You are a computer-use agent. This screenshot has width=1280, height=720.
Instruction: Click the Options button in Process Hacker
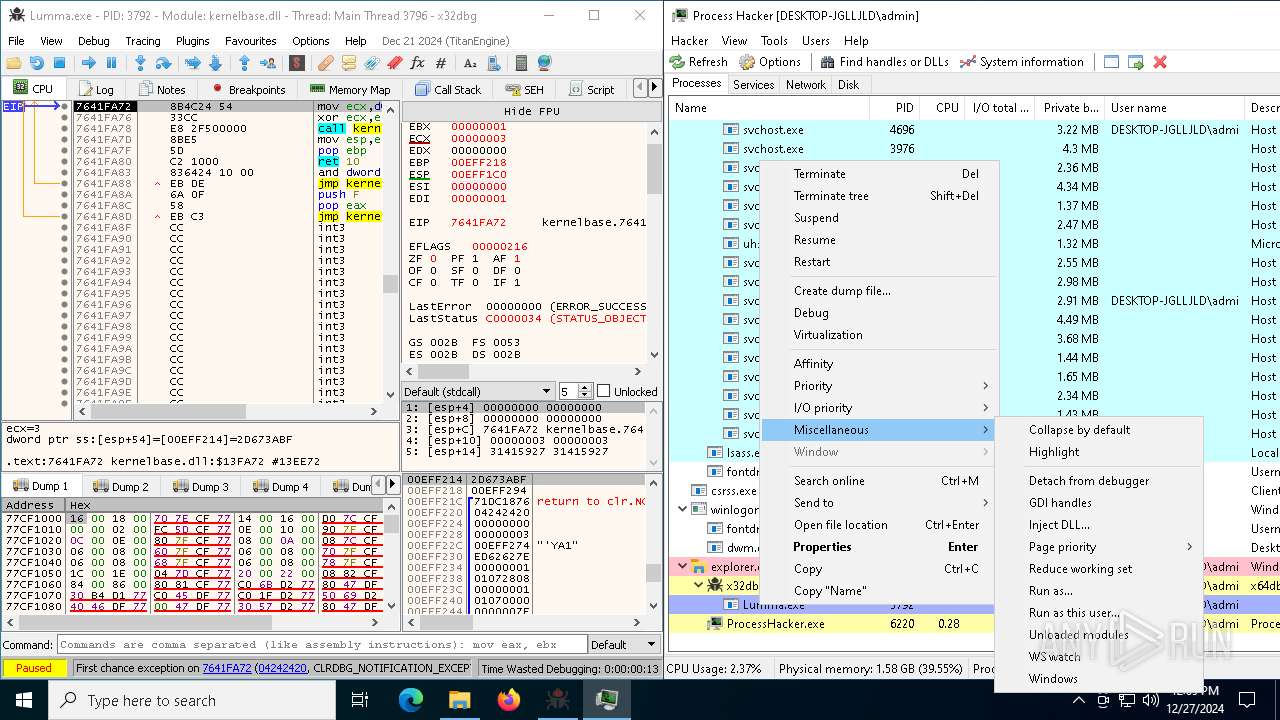[x=770, y=62]
